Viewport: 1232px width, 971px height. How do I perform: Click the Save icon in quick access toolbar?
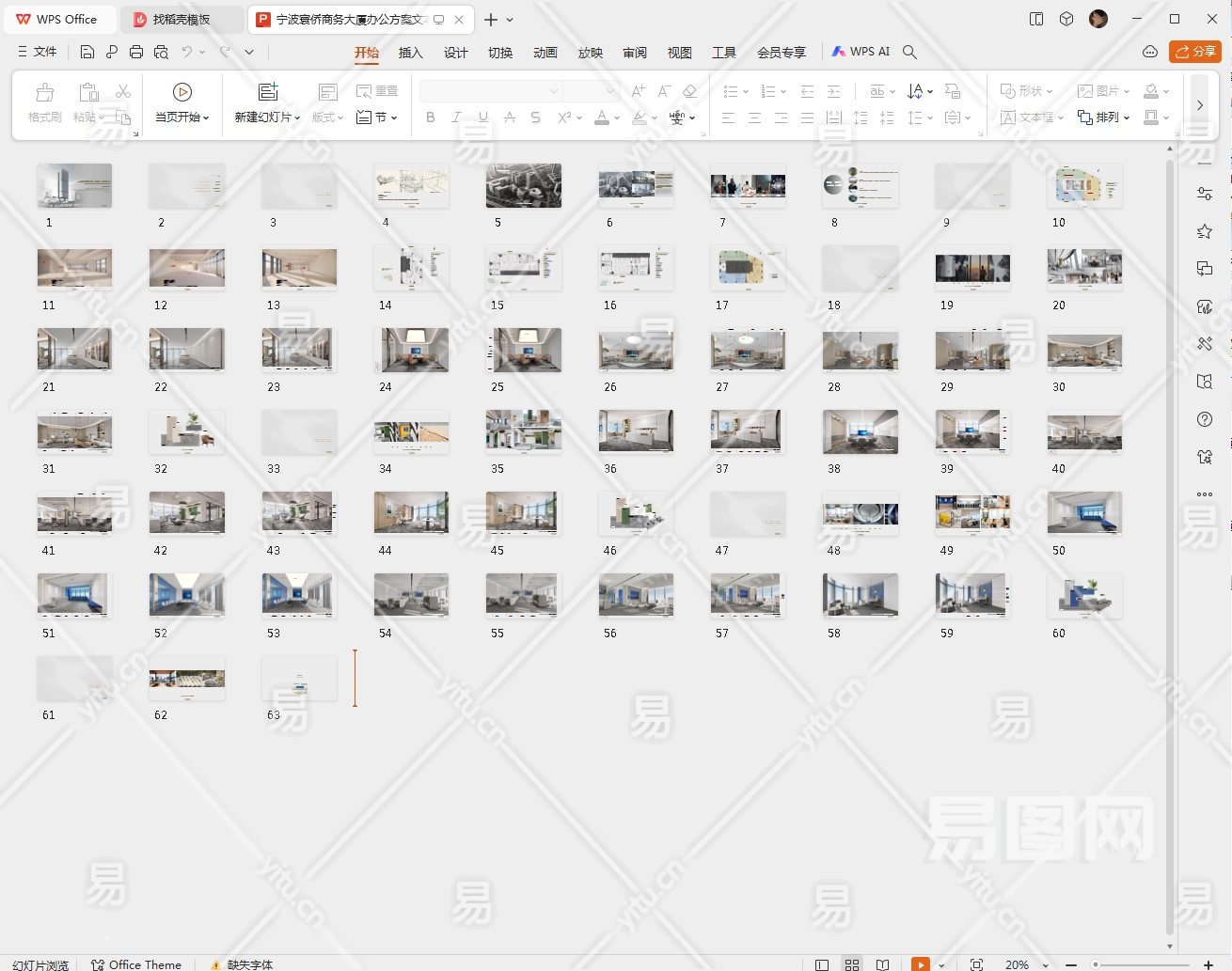tap(87, 53)
